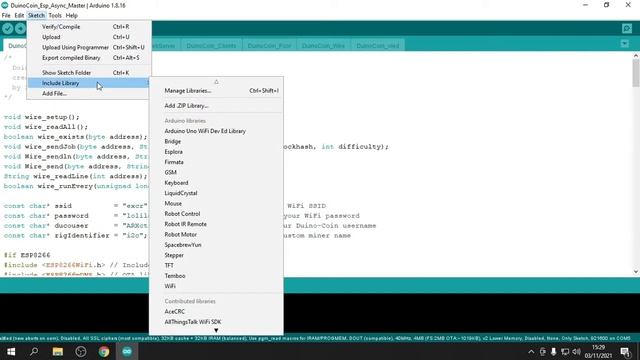Select Export compiled Binary
This screenshot has height=360, width=640.
pos(89,58)
